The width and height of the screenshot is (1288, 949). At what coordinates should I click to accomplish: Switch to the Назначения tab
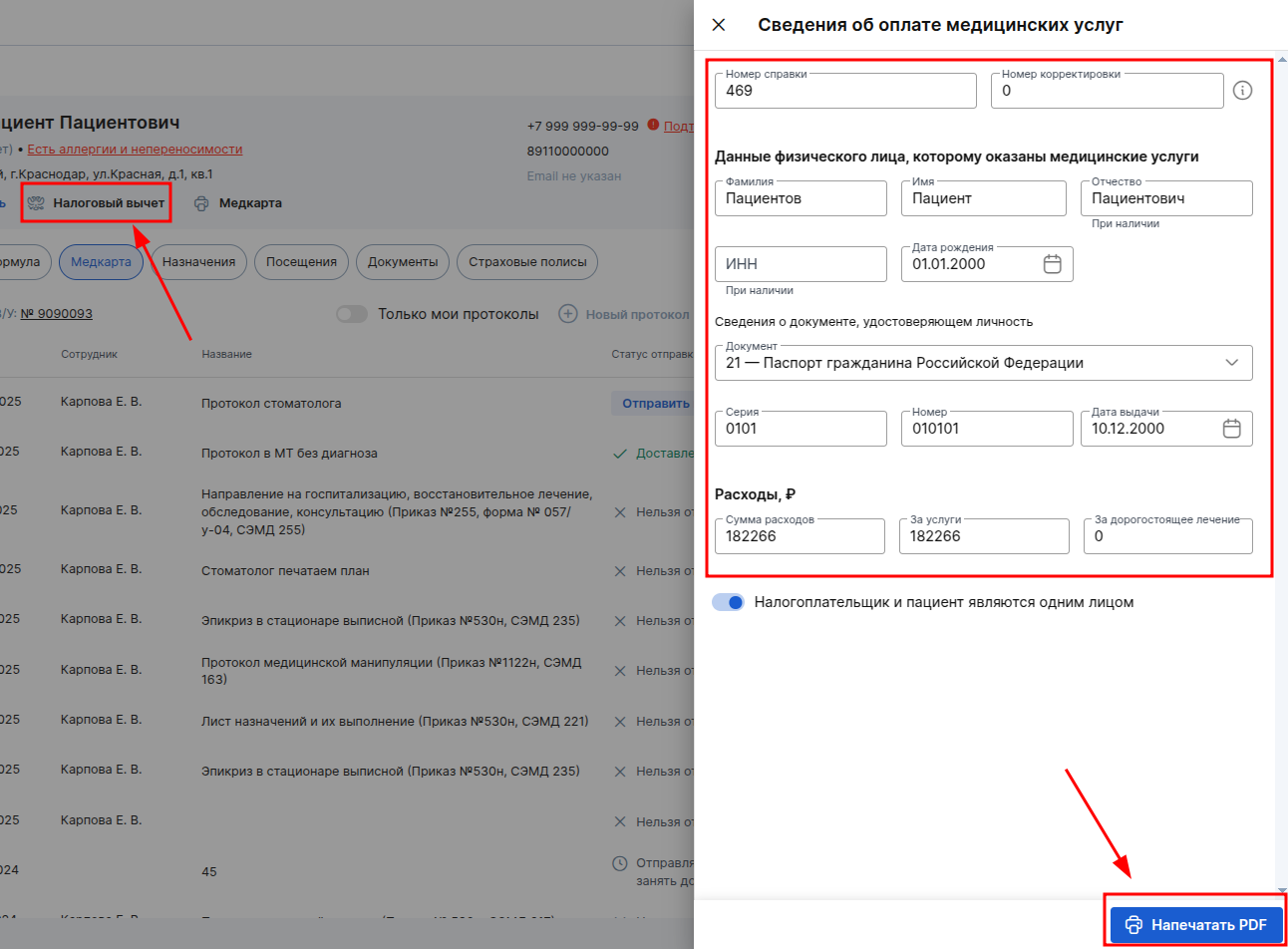tap(198, 262)
